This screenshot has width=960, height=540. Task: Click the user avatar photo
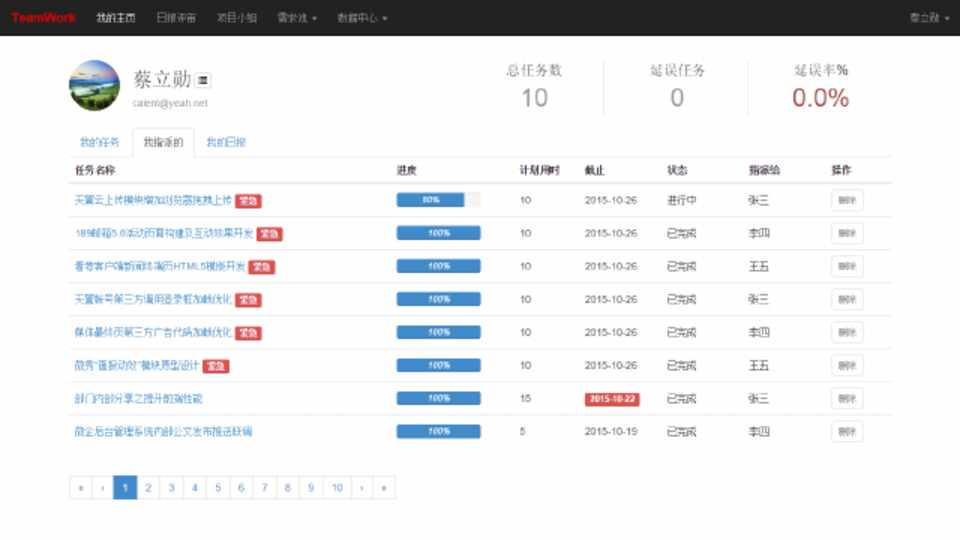coord(94,86)
